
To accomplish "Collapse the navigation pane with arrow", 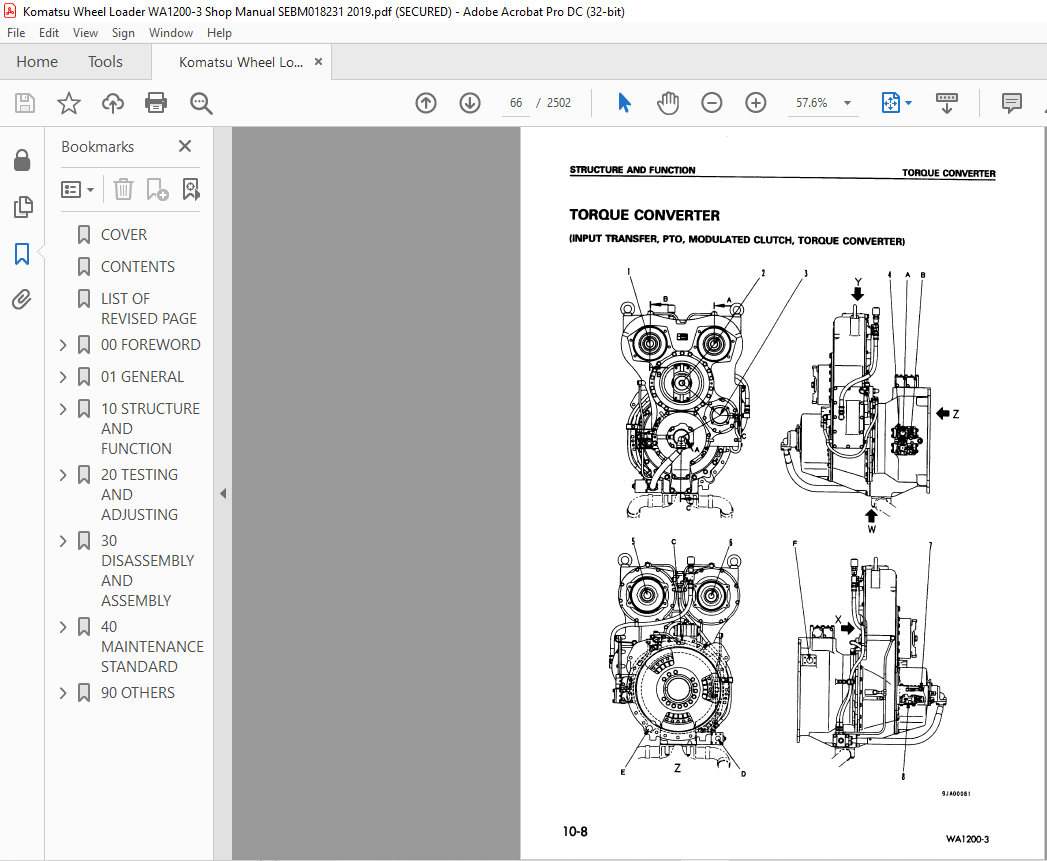I will pos(223,494).
